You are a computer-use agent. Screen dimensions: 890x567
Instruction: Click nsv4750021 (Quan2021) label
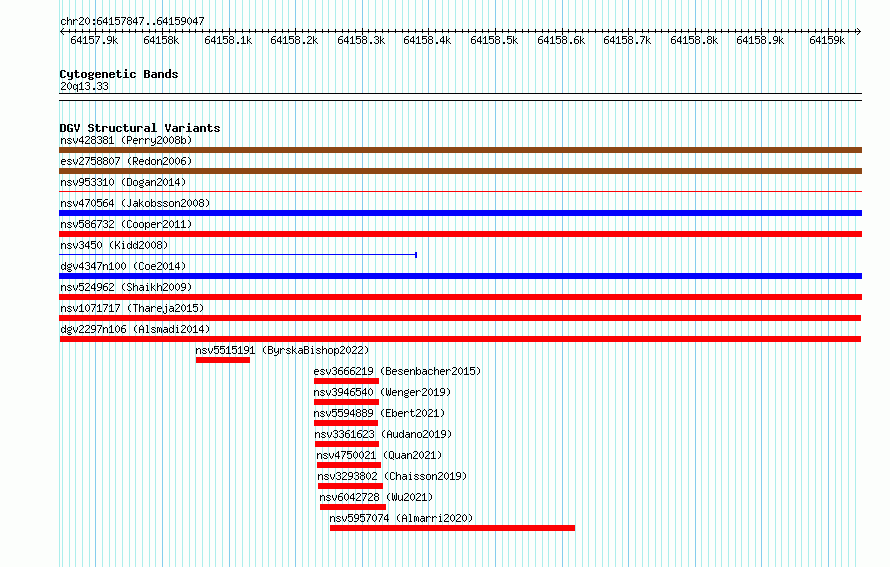tap(379, 455)
